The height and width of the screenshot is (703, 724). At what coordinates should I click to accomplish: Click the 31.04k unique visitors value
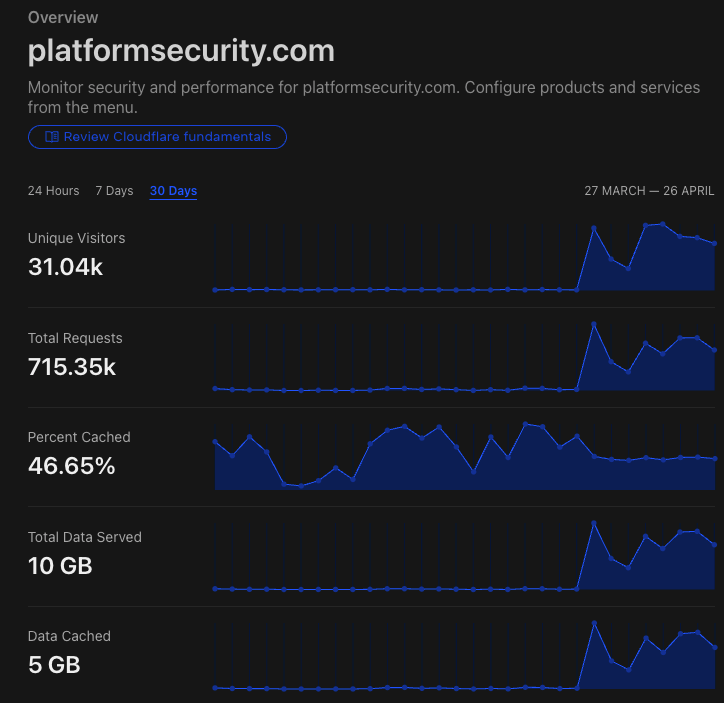pos(65,267)
